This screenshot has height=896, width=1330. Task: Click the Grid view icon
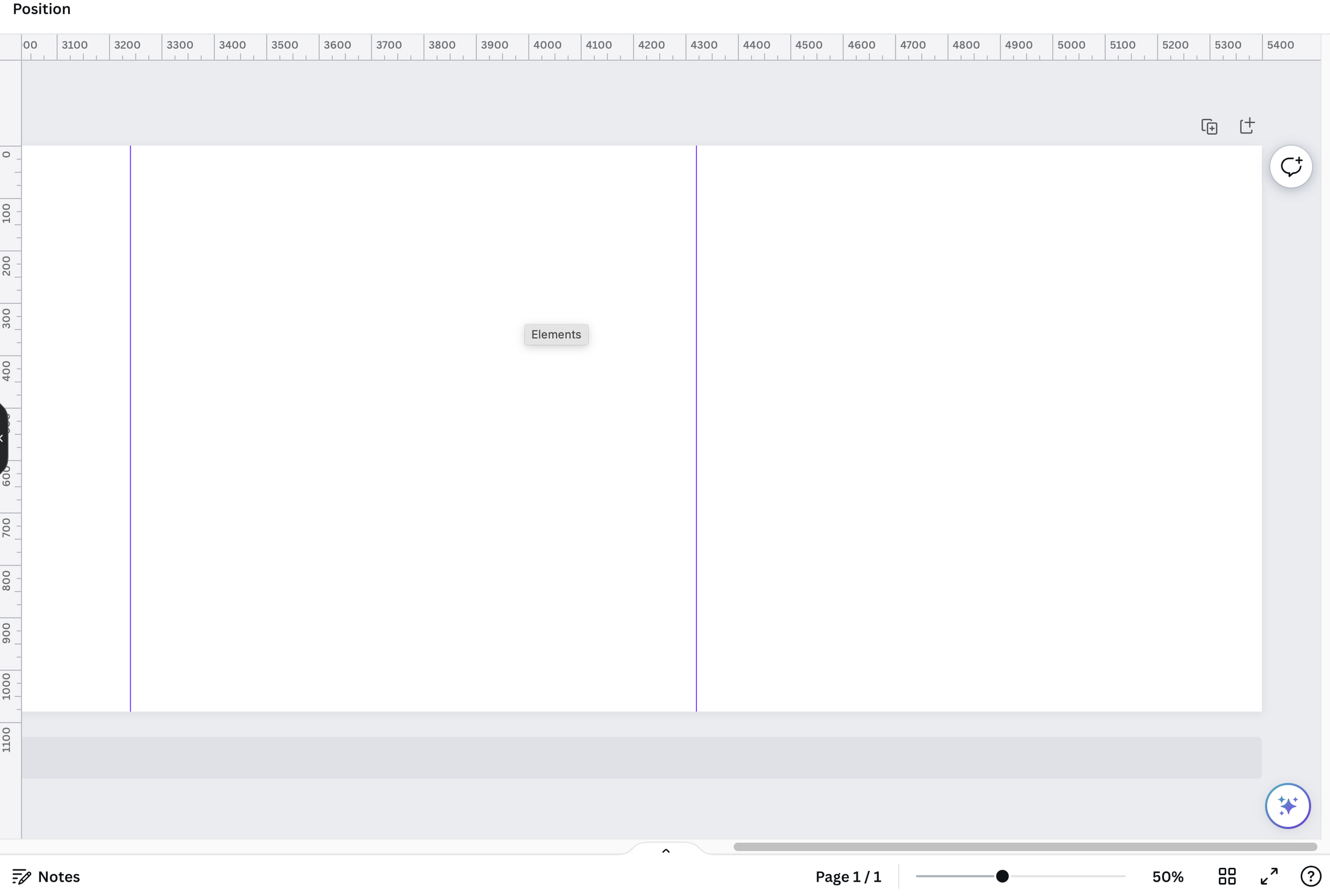click(x=1227, y=876)
